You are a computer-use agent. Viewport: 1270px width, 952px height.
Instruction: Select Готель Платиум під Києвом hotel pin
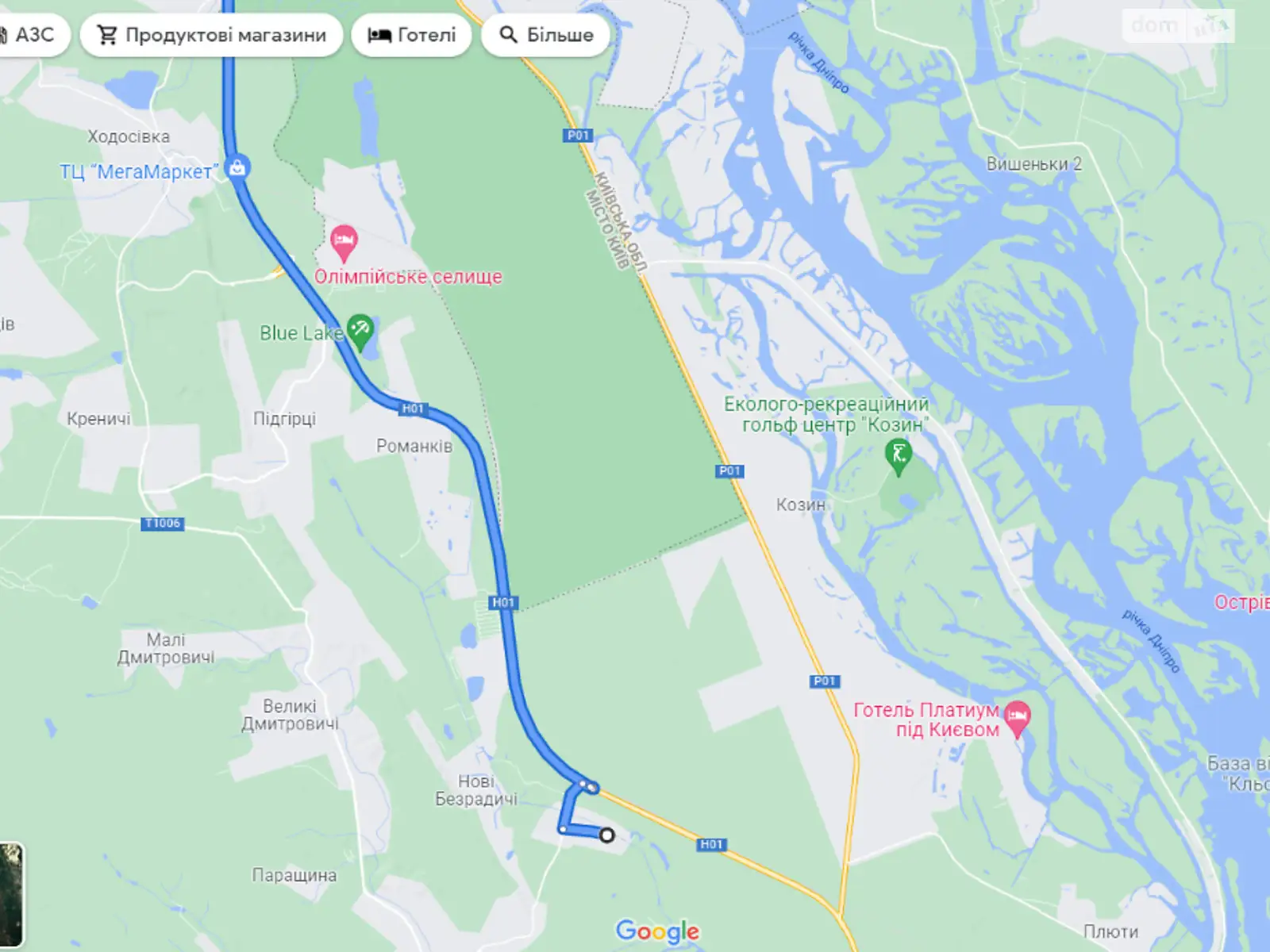(1018, 719)
